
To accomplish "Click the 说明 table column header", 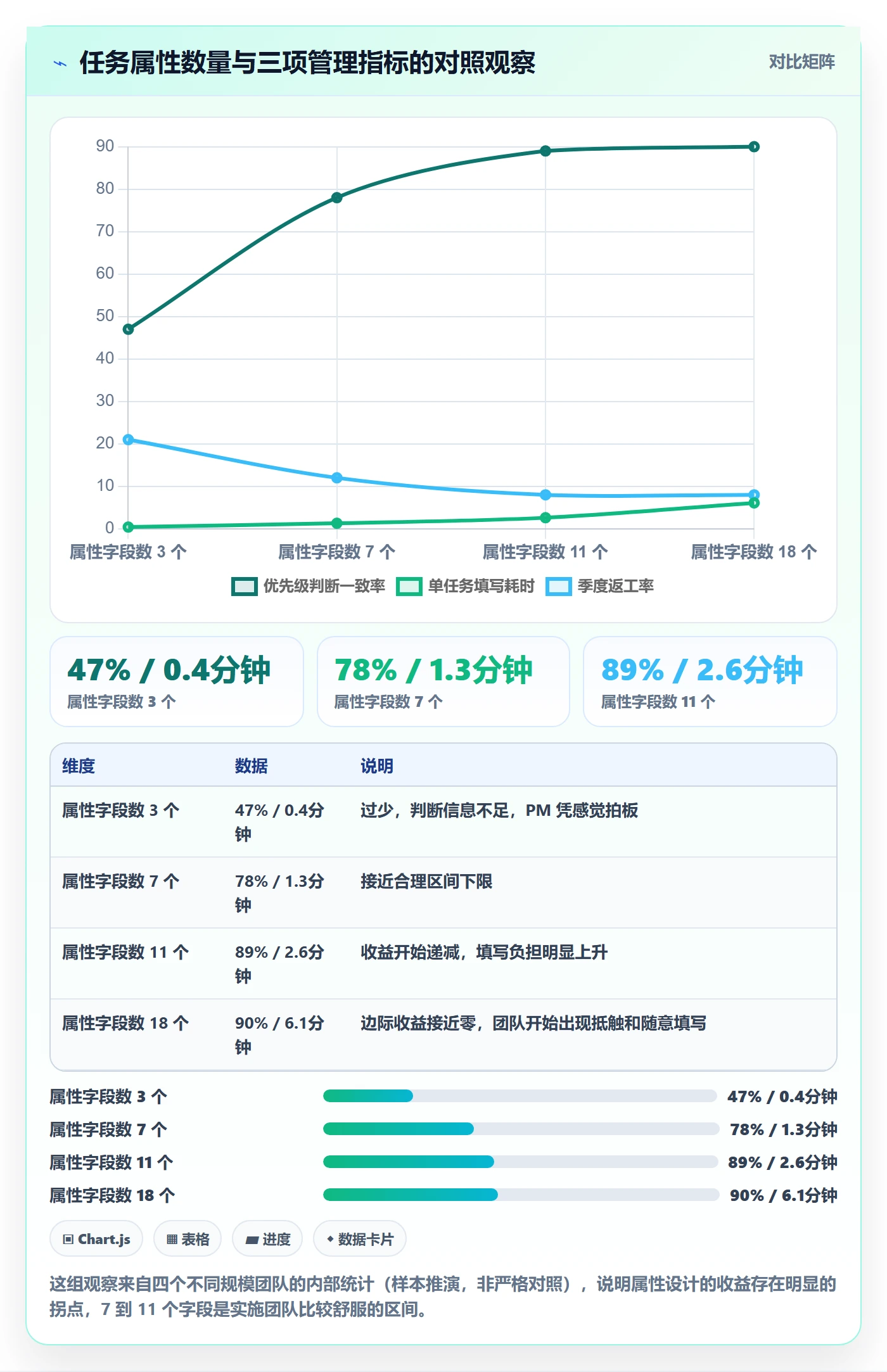I will 377,766.
